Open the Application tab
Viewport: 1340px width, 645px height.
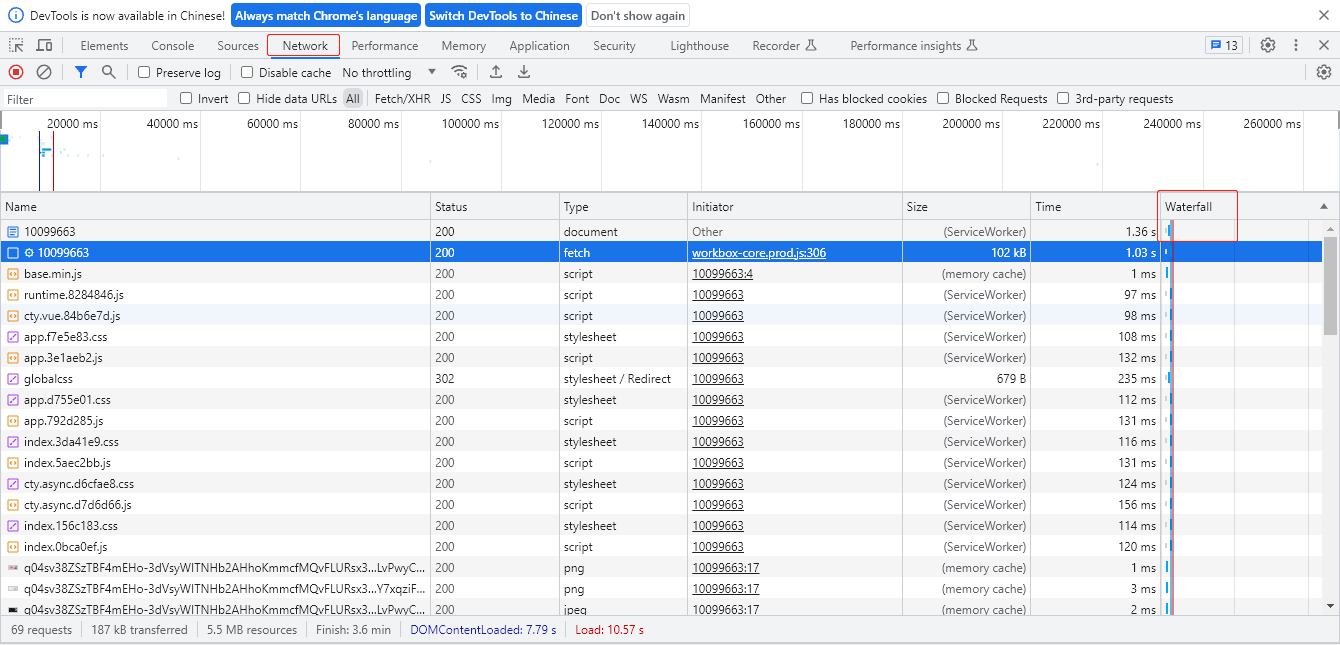pyautogui.click(x=539, y=46)
